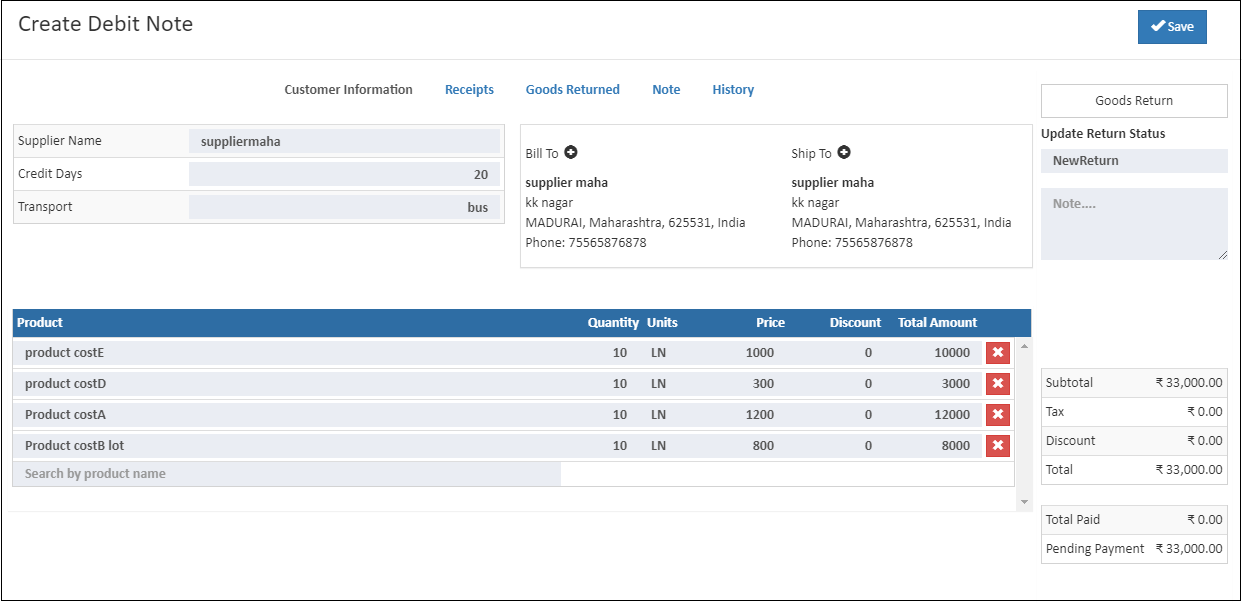Screen dimensions: 1242x603
Task: Click the add address icon next to Bill To
Action: pos(571,152)
